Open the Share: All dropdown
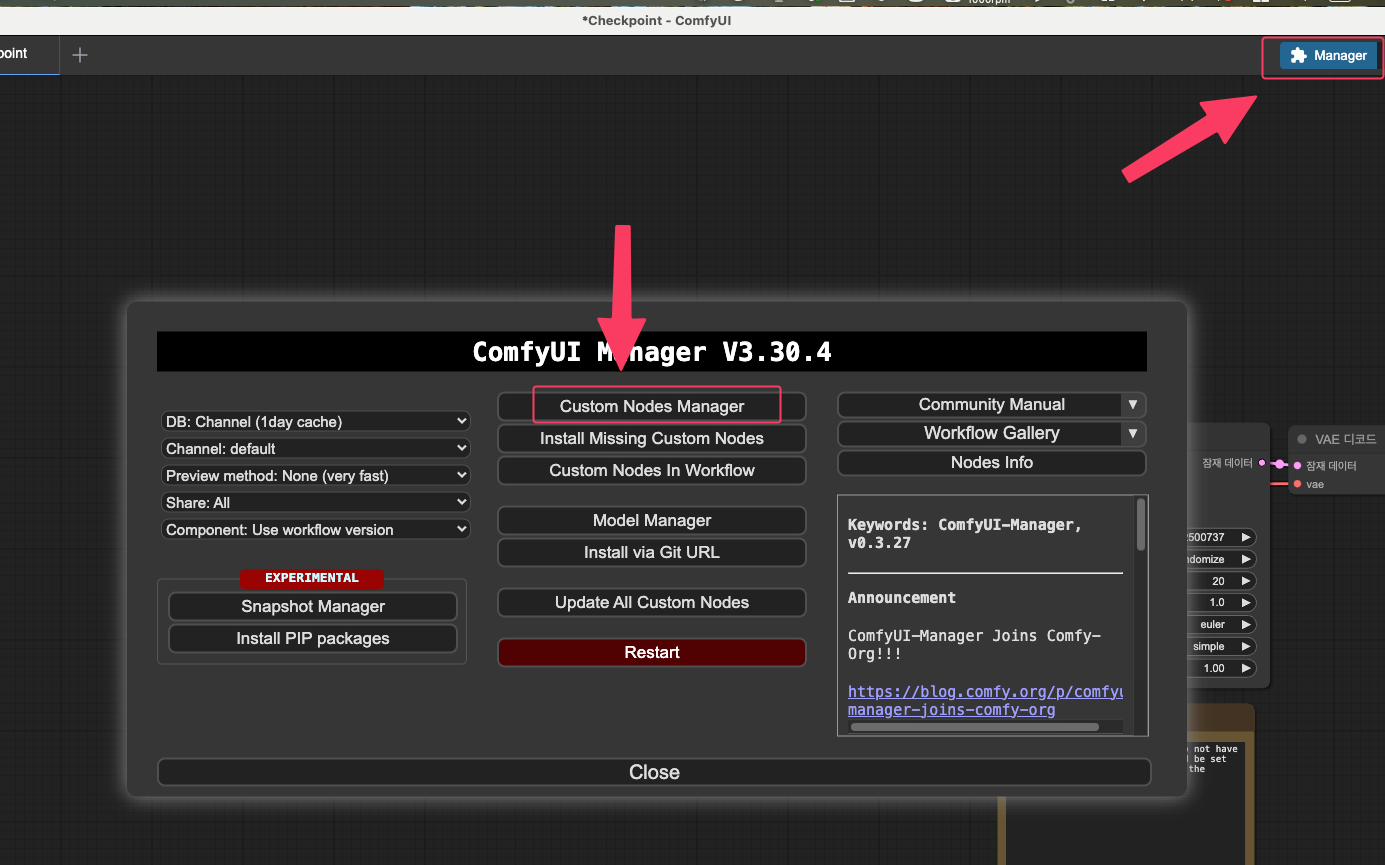Screen dimensions: 1385x865 [x=315, y=502]
